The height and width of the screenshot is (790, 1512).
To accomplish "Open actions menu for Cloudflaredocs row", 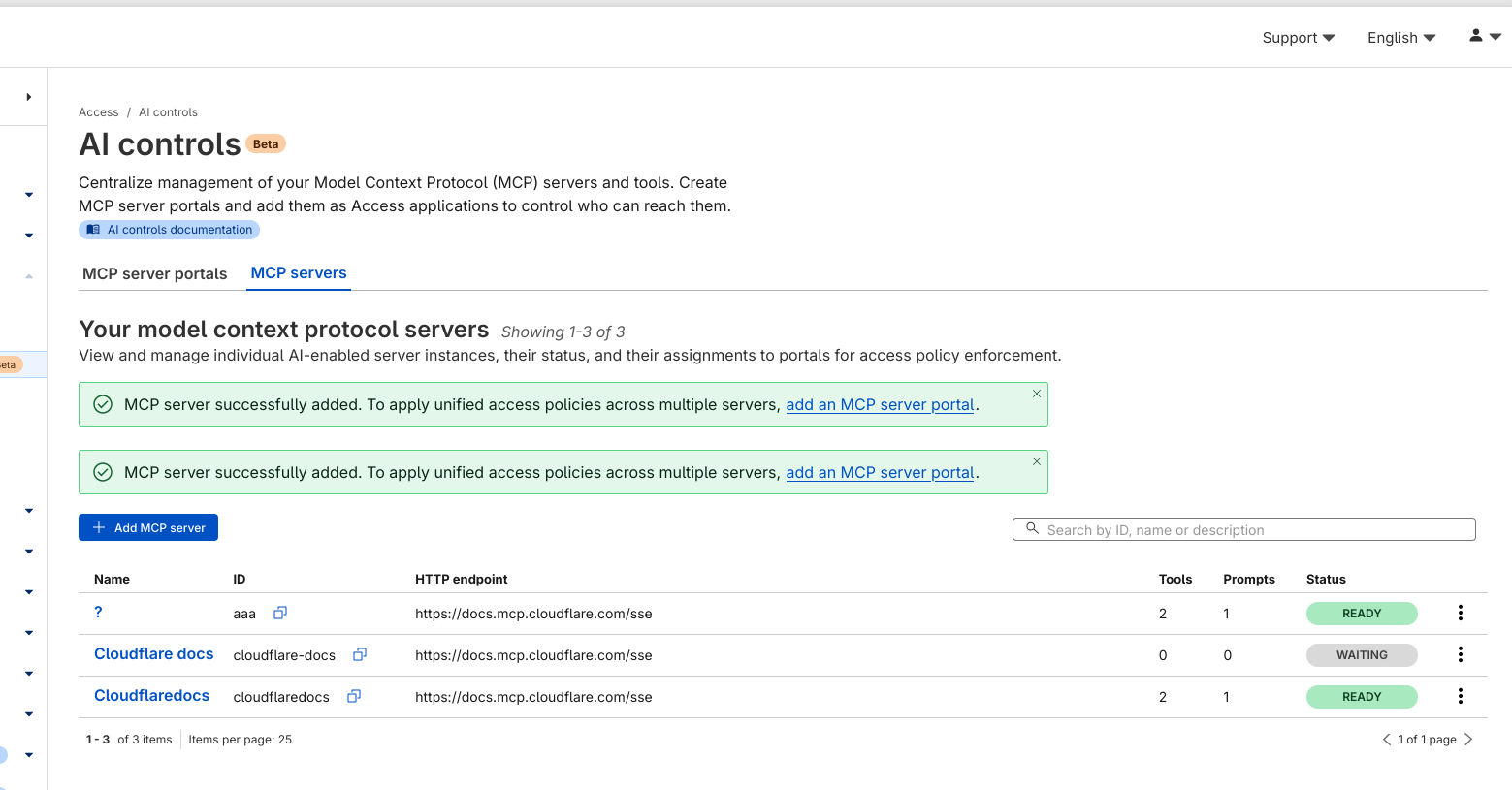I will point(1460,696).
